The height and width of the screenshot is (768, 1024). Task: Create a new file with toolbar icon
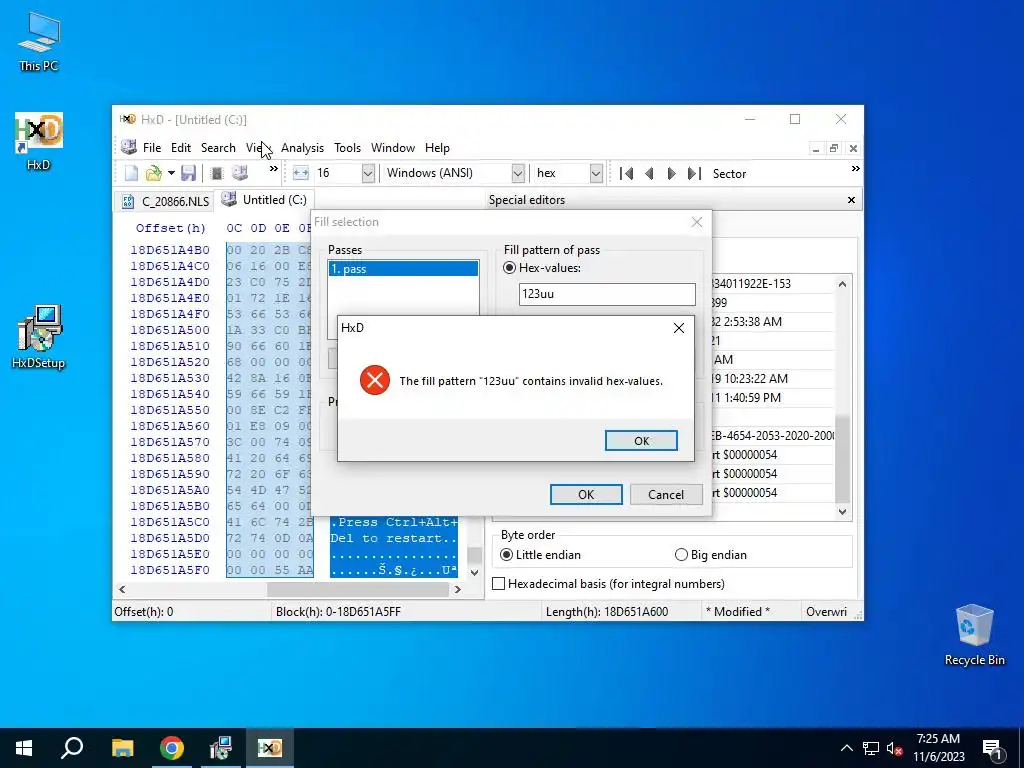pos(131,173)
